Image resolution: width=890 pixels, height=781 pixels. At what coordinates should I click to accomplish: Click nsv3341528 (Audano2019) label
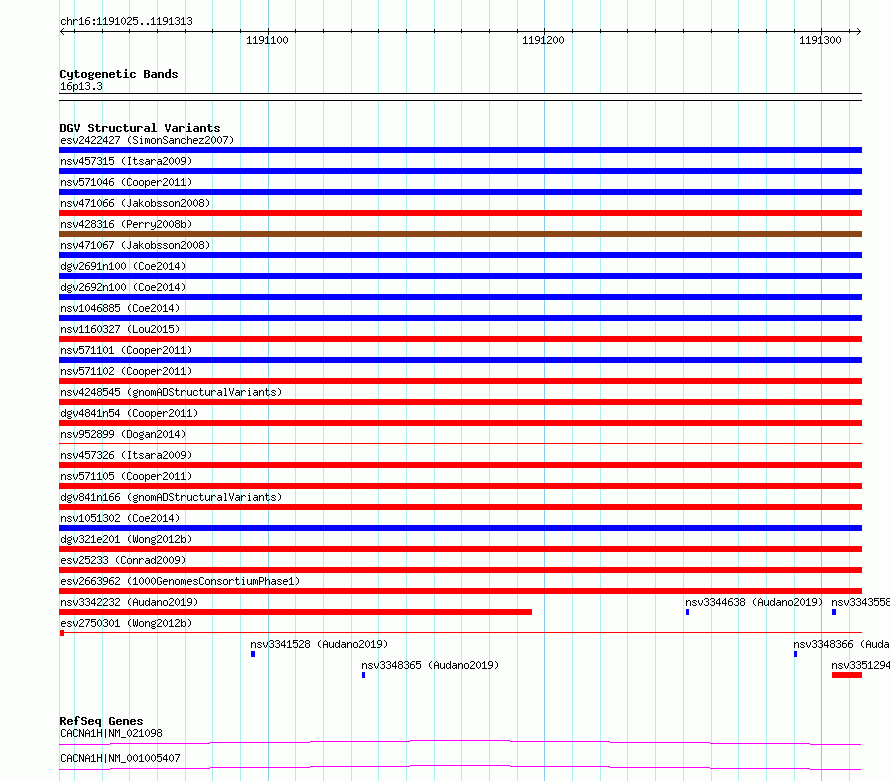pyautogui.click(x=319, y=644)
